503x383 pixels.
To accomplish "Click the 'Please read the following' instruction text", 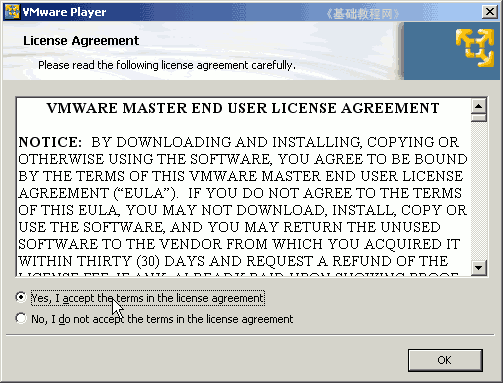I will tap(167, 65).
